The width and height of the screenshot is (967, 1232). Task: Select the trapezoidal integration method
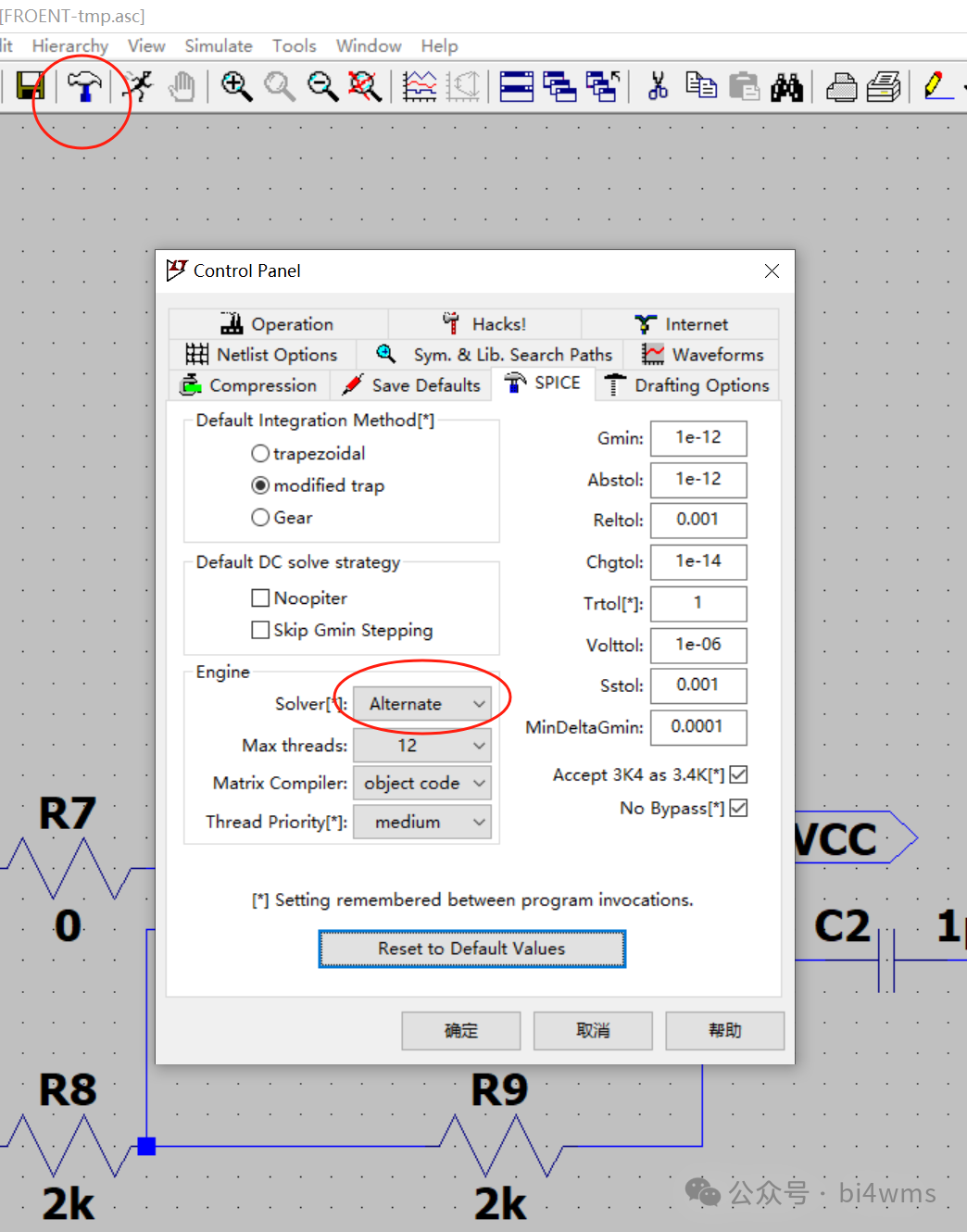[x=261, y=453]
